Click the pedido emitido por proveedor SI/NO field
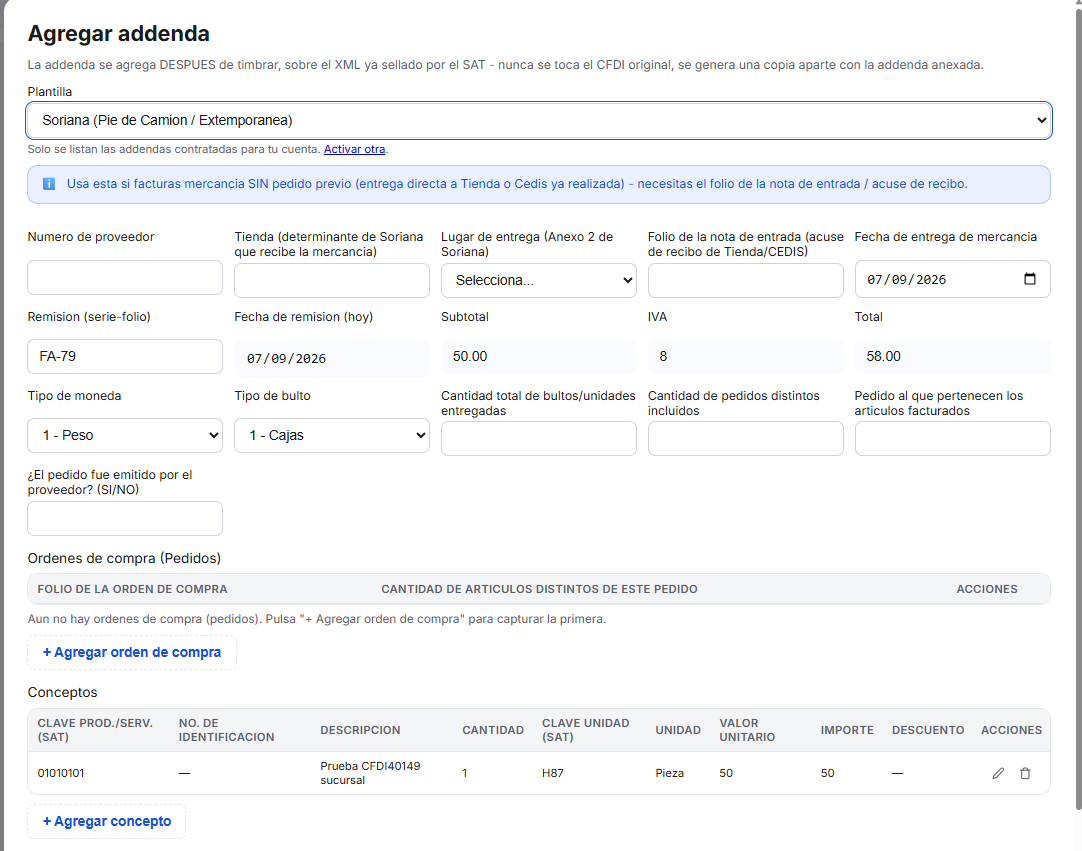 click(125, 518)
